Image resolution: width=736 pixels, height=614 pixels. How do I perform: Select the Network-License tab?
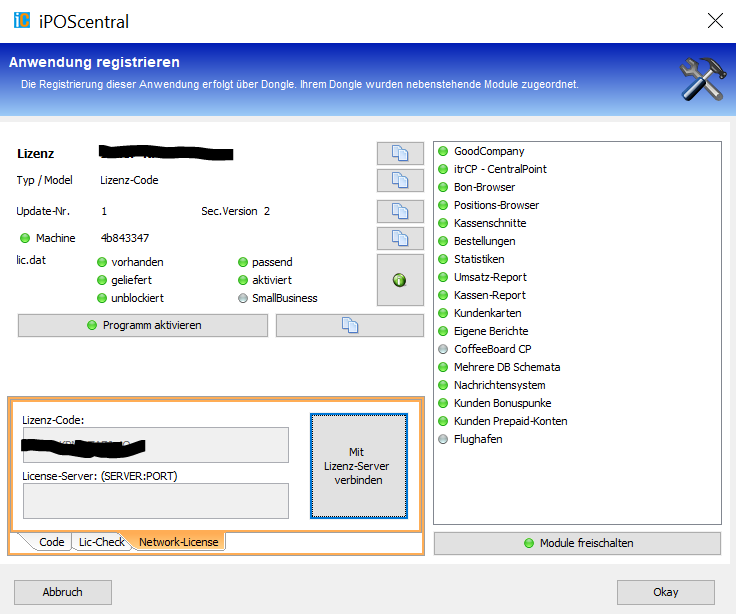178,542
